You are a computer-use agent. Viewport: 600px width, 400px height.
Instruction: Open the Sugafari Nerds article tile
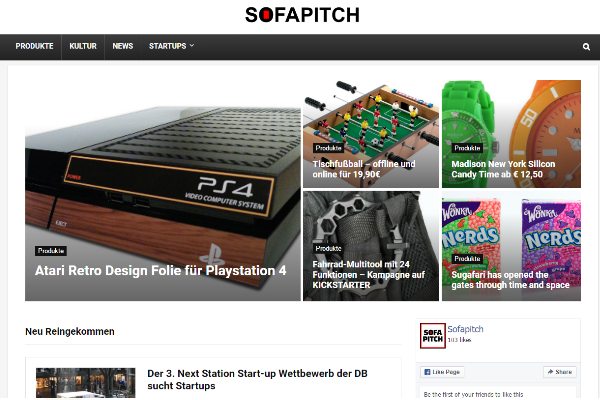510,280
